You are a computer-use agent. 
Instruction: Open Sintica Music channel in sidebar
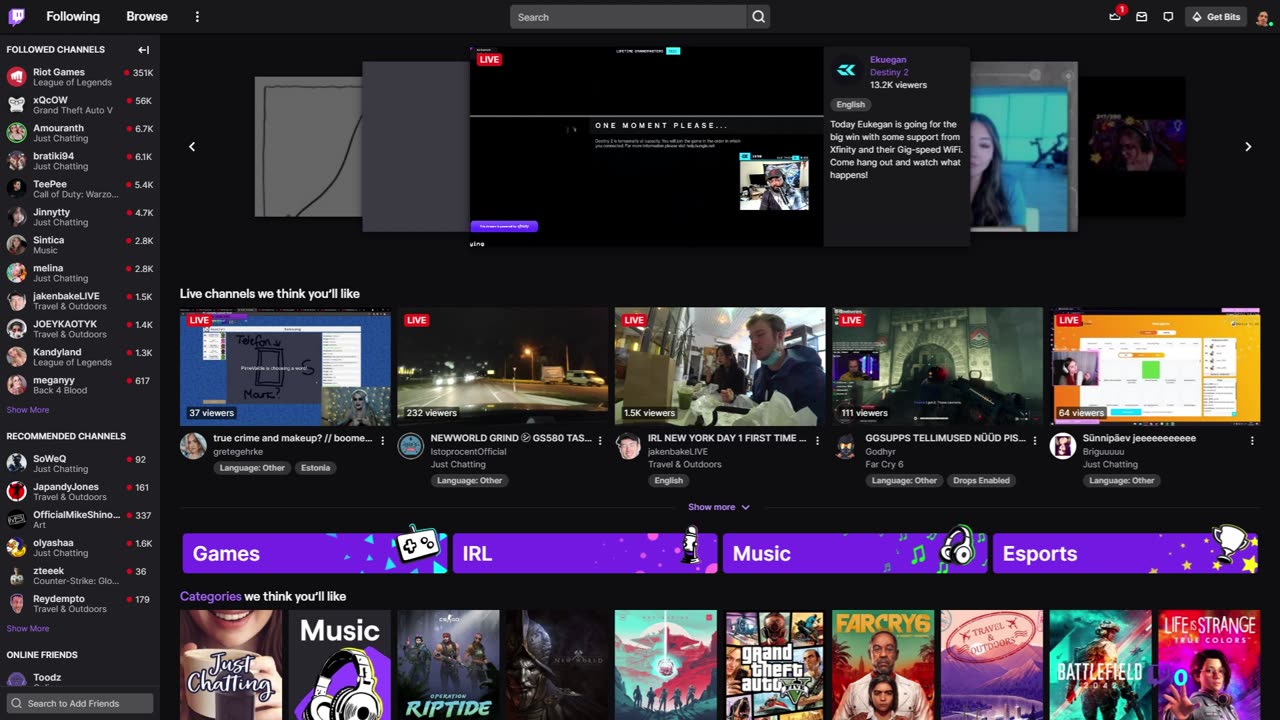80,245
